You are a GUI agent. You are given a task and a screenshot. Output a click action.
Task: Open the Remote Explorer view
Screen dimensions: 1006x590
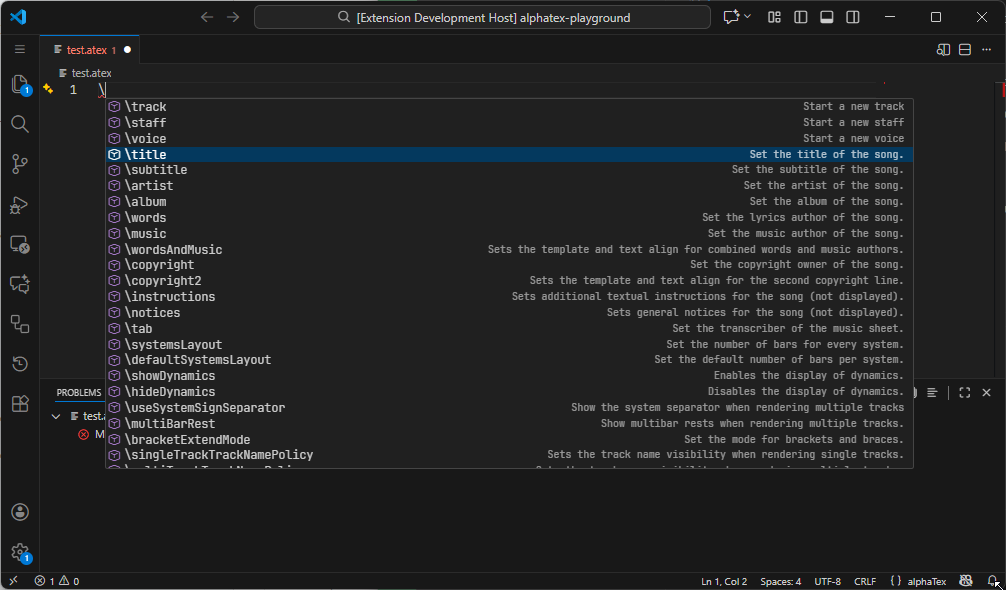pos(20,244)
